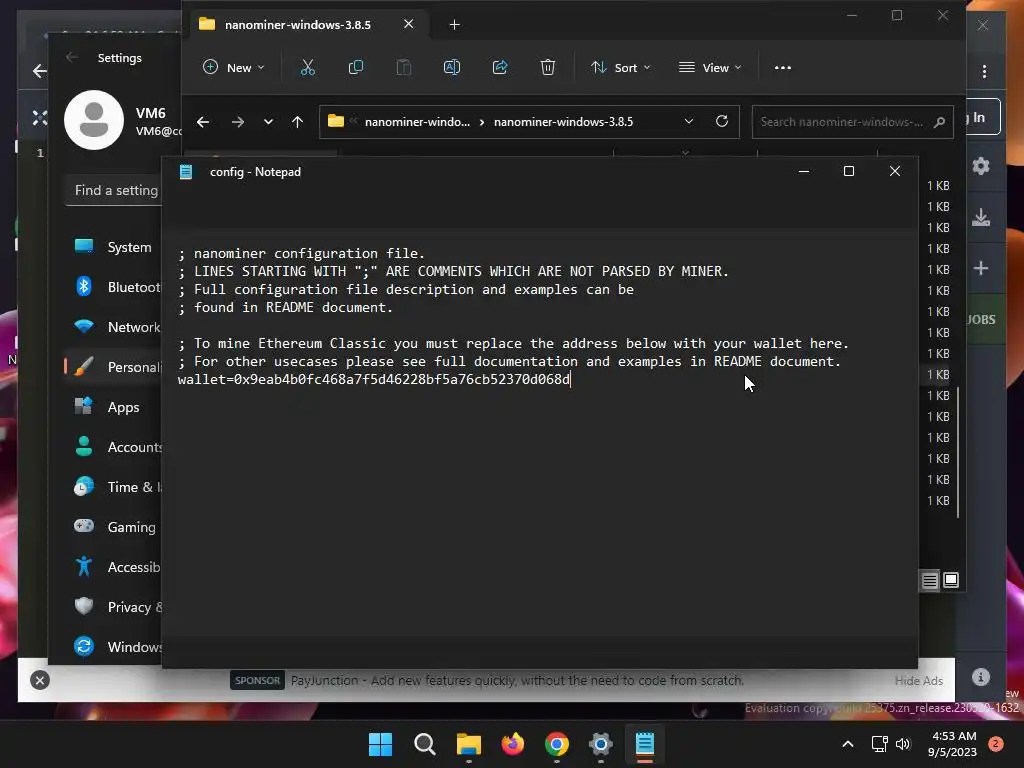Add a new File Explorer tab
This screenshot has width=1024, height=768.
click(455, 25)
